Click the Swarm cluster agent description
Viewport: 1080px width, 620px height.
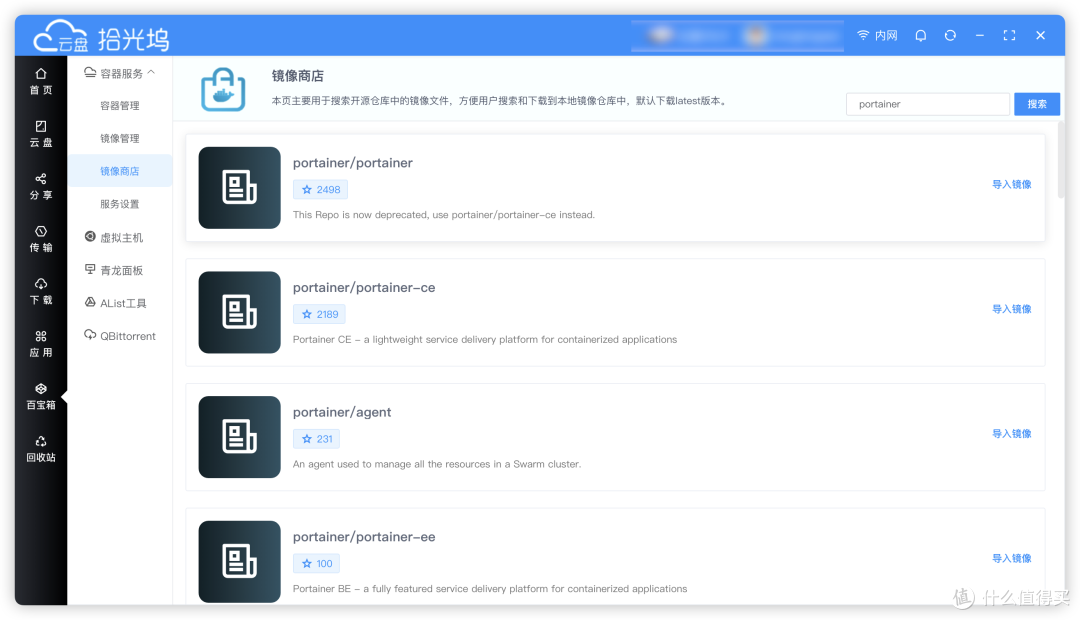tap(437, 464)
